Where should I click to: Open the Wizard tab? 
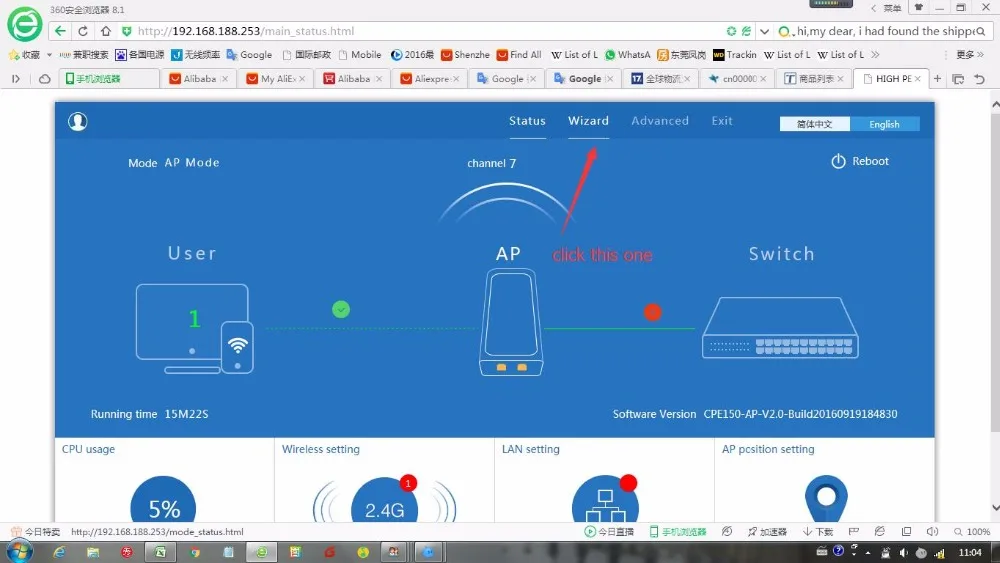589,121
